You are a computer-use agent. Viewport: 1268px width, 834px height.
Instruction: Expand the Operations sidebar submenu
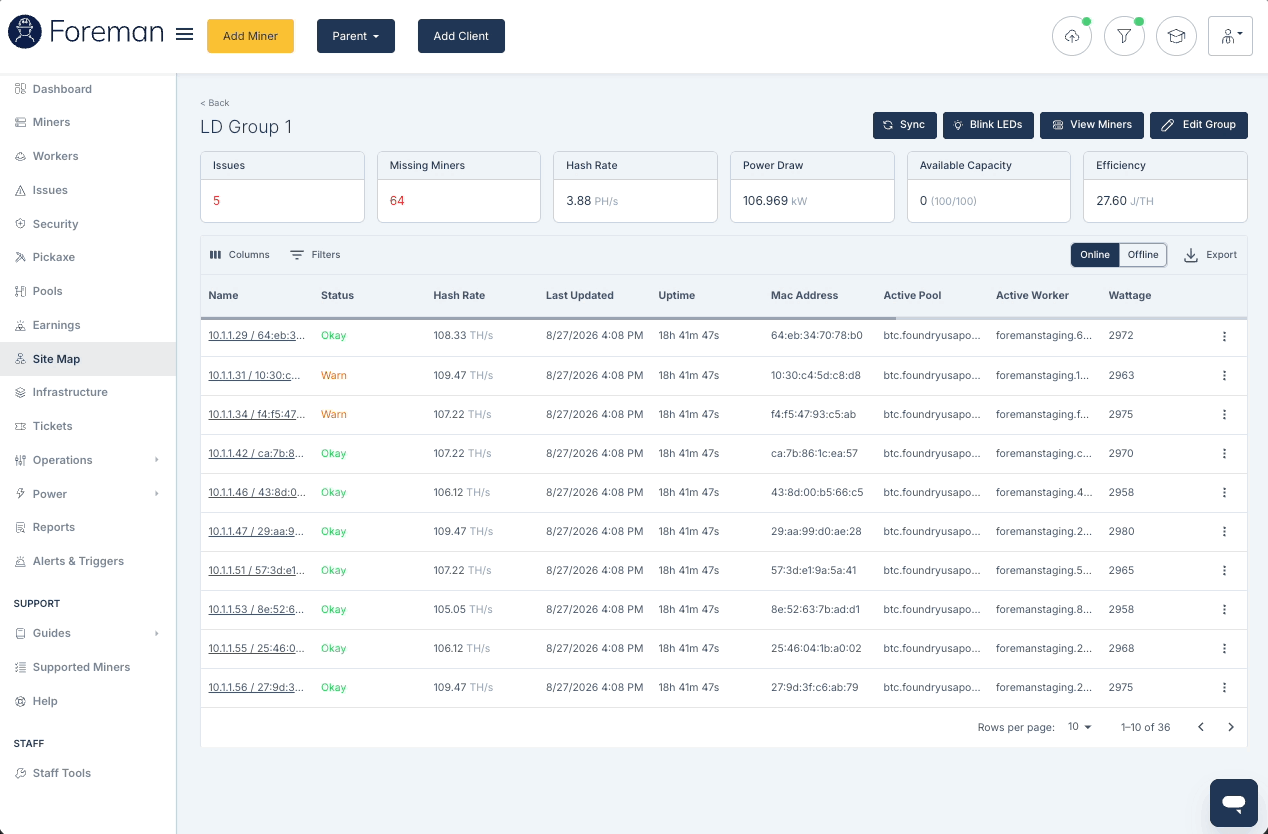pyautogui.click(x=157, y=460)
